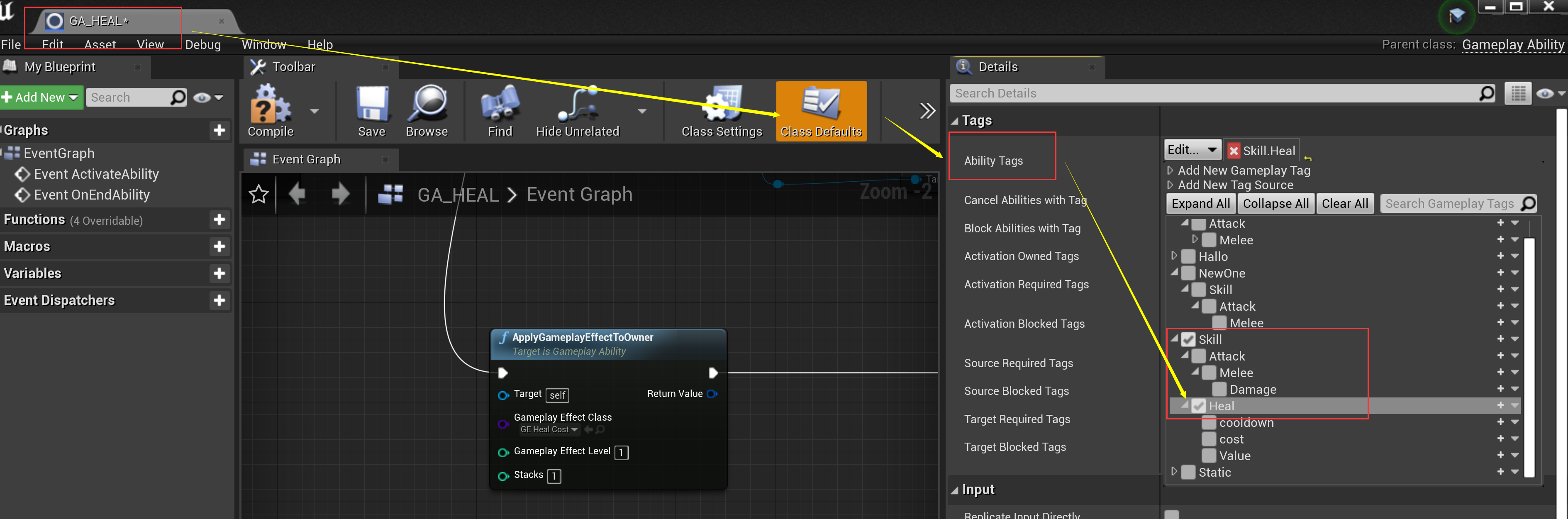The height and width of the screenshot is (519, 1568).
Task: Expand the Static tag tree item
Action: (x=1175, y=472)
